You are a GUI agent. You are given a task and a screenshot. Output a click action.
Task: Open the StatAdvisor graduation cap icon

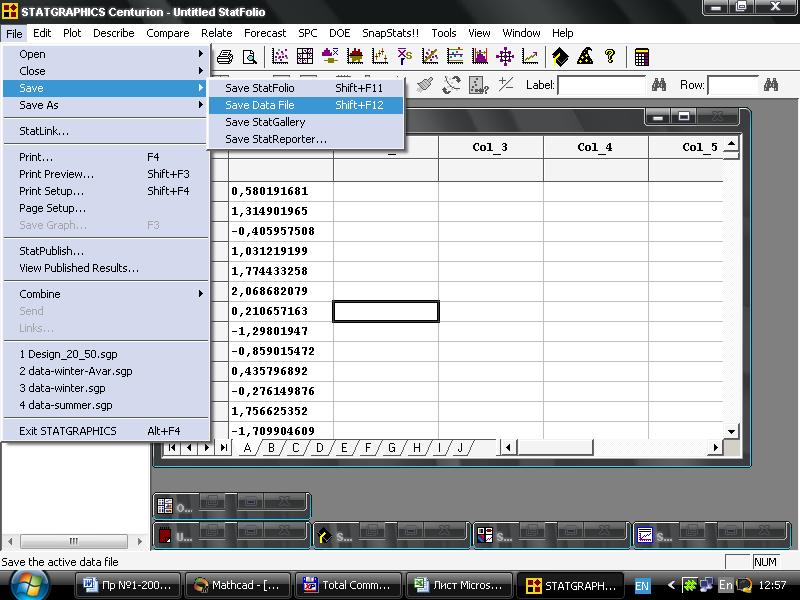560,57
